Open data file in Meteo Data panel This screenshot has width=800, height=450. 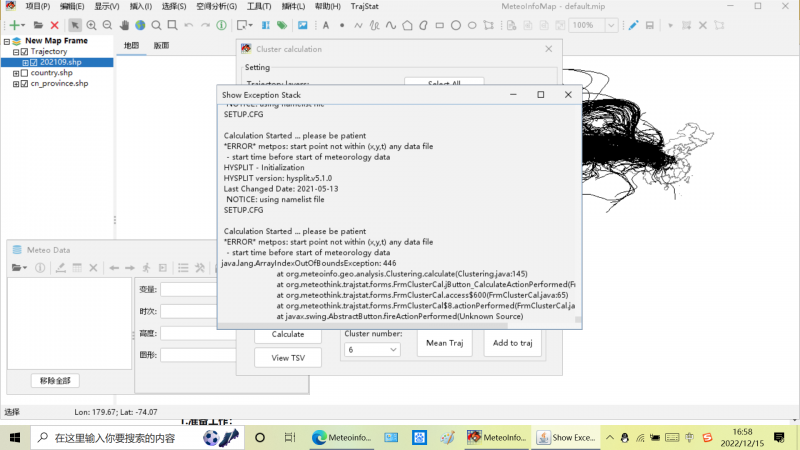click(x=19, y=267)
